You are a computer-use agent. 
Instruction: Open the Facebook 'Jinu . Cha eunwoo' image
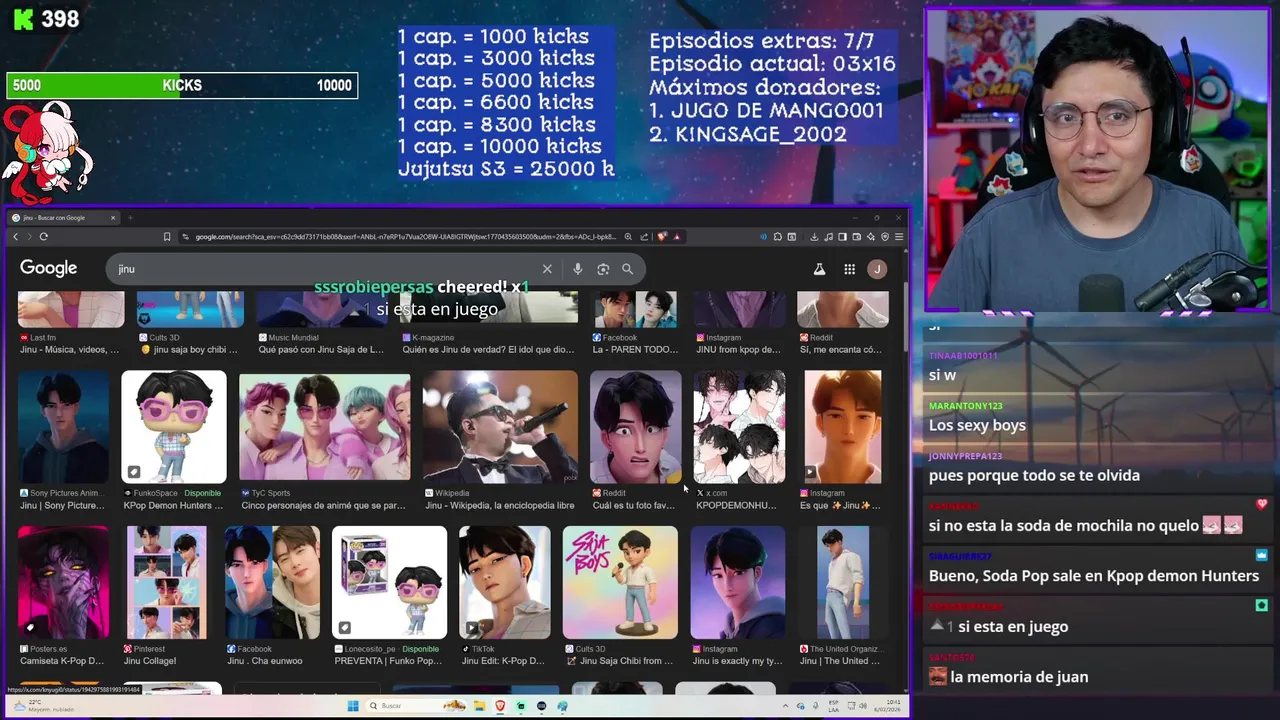click(x=272, y=583)
